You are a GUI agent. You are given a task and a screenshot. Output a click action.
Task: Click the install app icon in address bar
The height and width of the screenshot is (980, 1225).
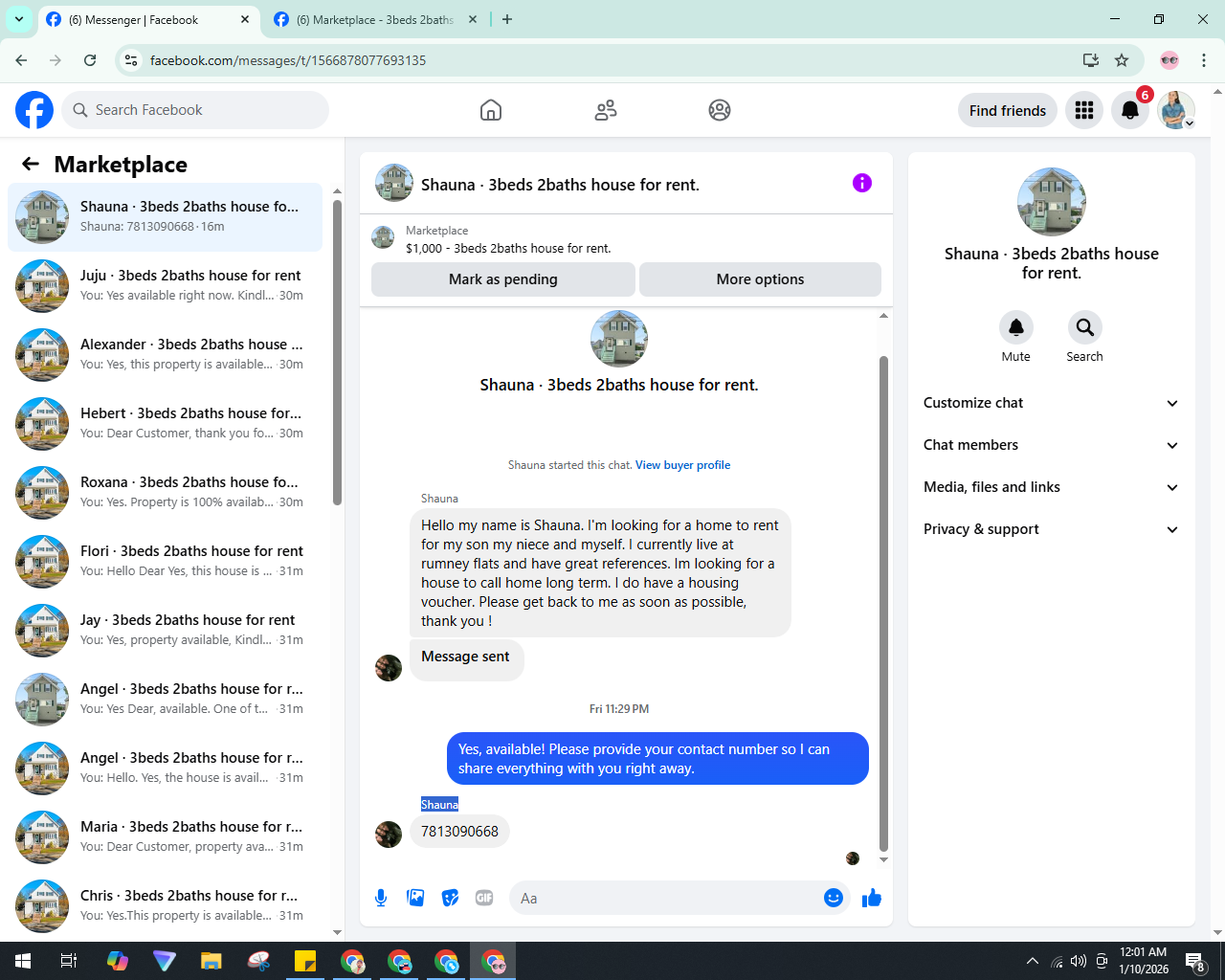pyautogui.click(x=1090, y=60)
